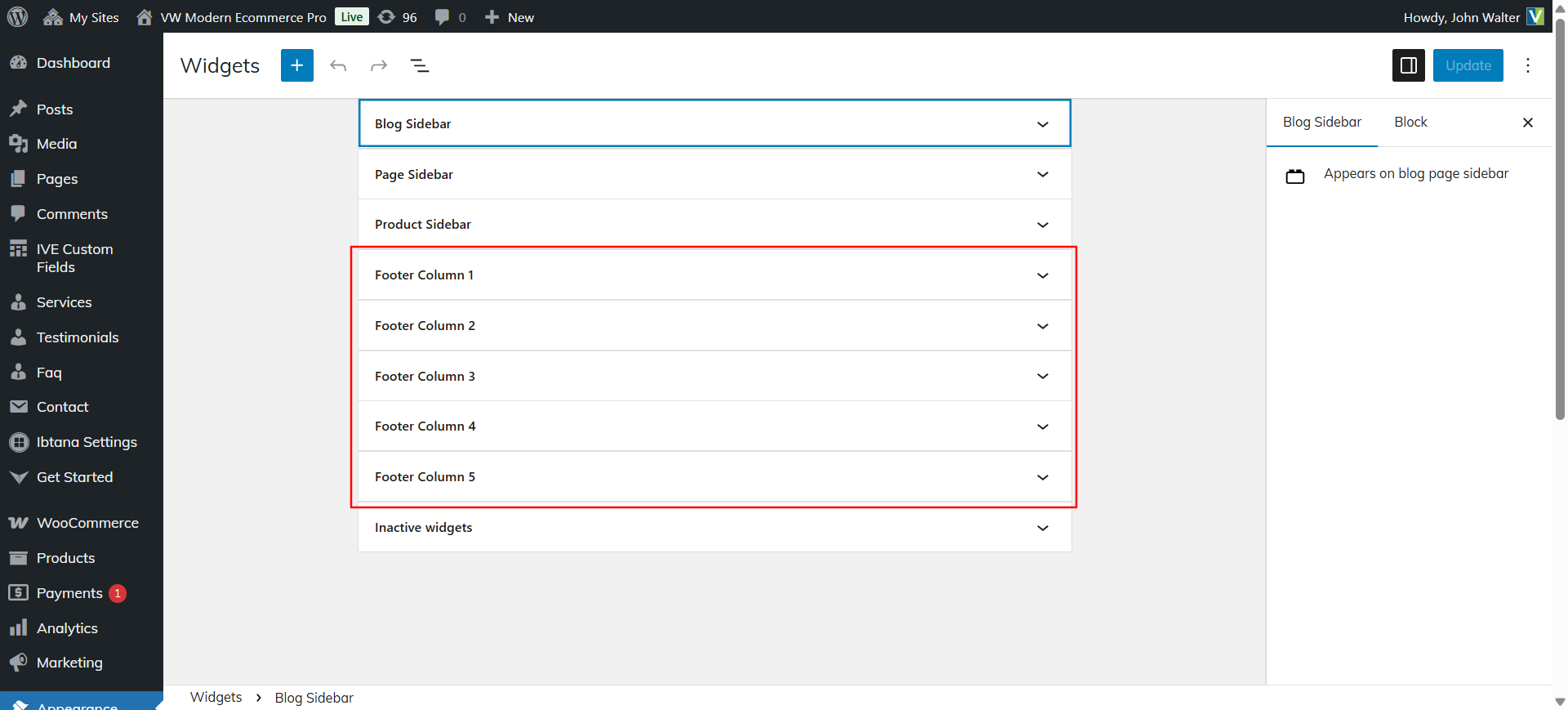1568x710 pixels.
Task: Select the Page Sidebar title text
Action: coord(413,174)
